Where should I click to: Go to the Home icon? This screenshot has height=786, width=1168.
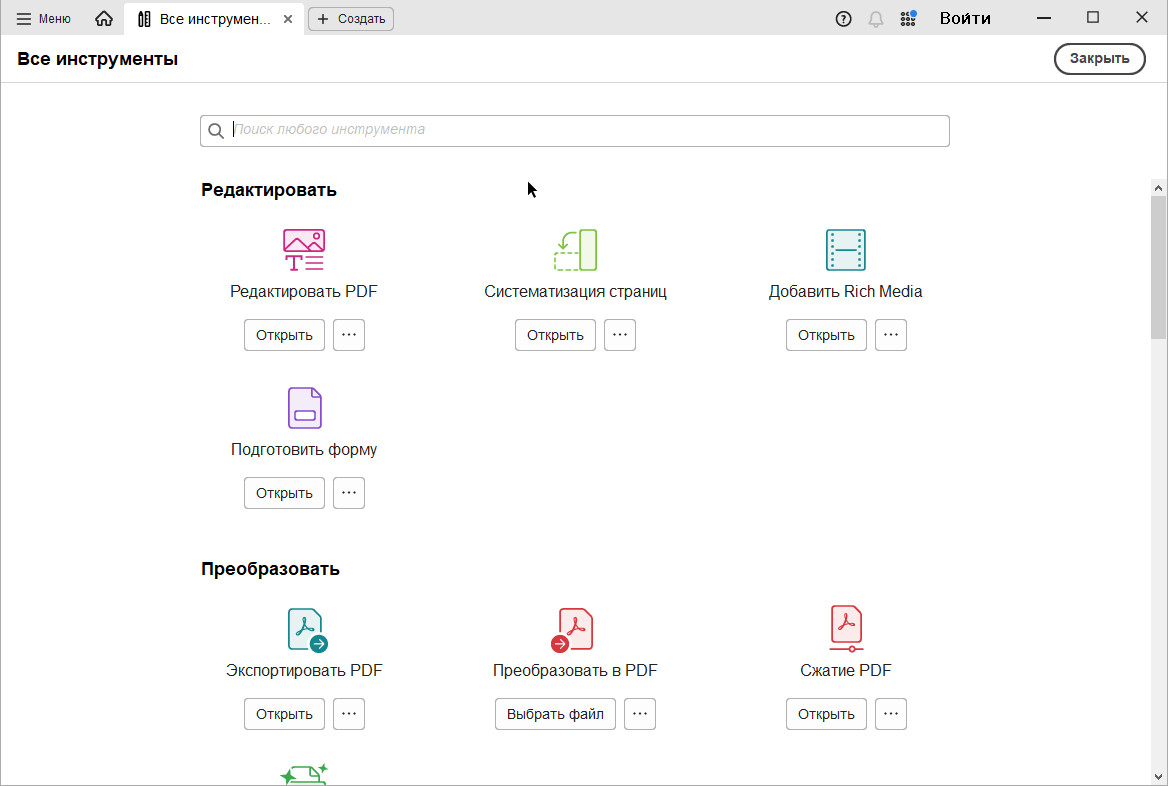pyautogui.click(x=104, y=19)
